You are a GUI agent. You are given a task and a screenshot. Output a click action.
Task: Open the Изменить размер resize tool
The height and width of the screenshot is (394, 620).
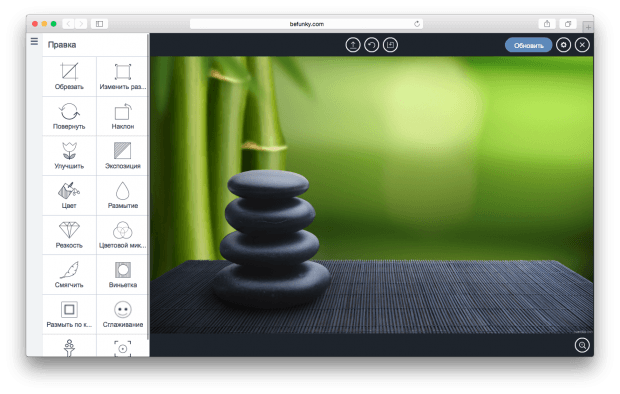point(123,76)
